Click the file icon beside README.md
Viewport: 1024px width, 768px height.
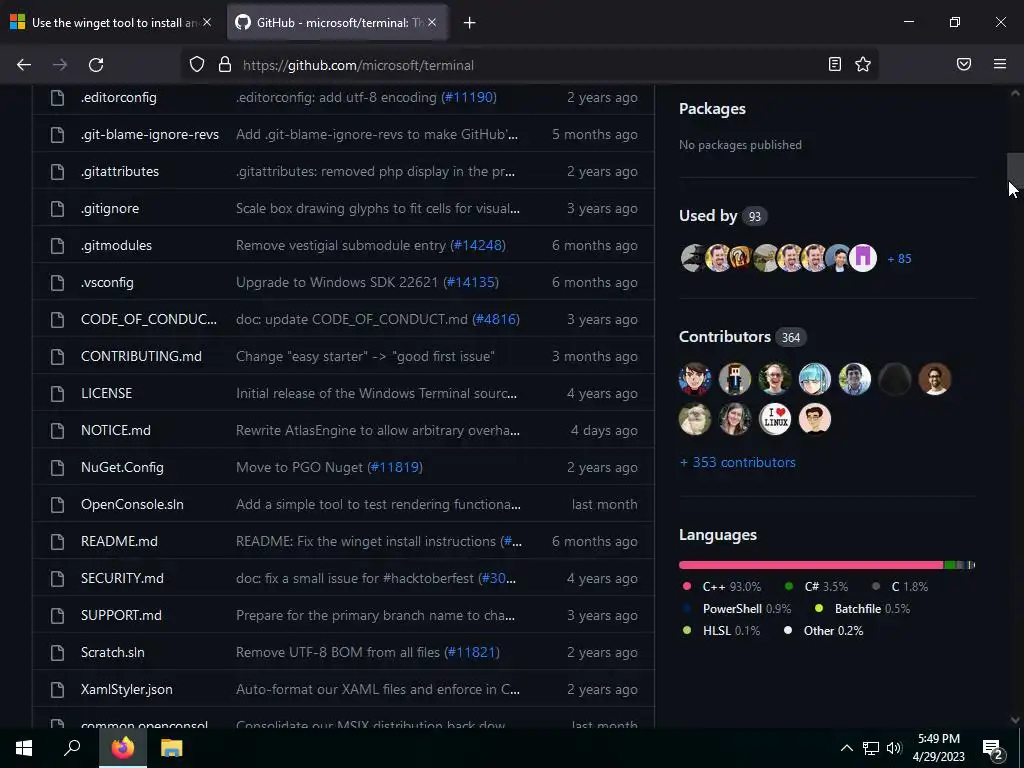coord(57,541)
